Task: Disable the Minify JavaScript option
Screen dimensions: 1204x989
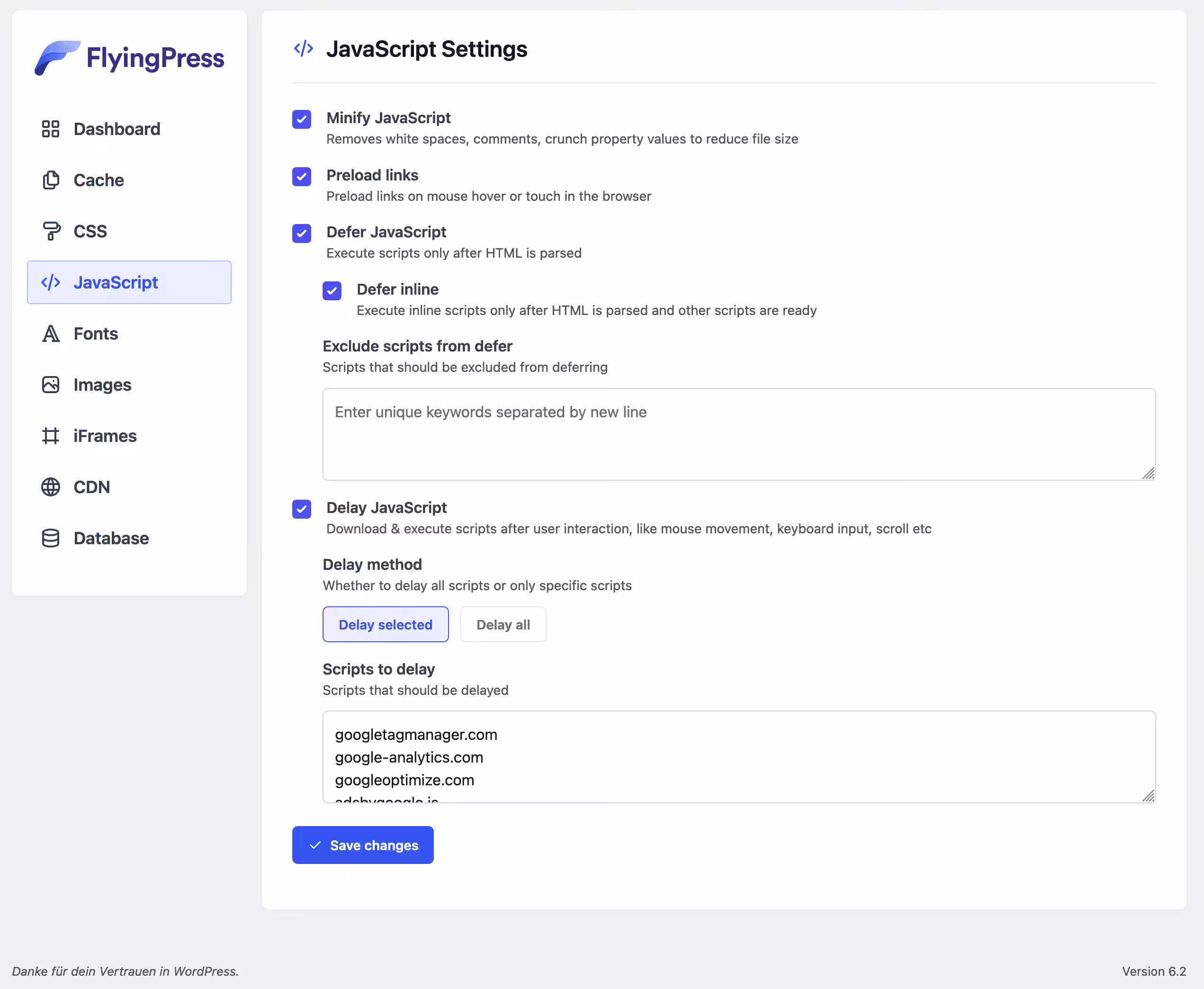Action: coord(301,120)
